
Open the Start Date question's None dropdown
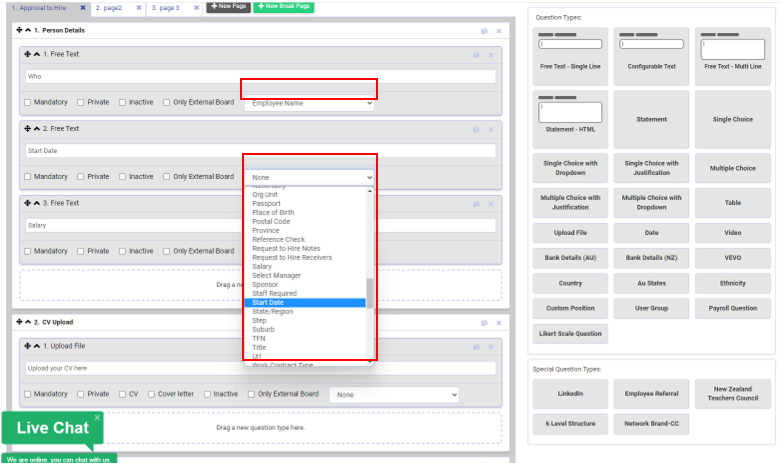click(x=309, y=177)
